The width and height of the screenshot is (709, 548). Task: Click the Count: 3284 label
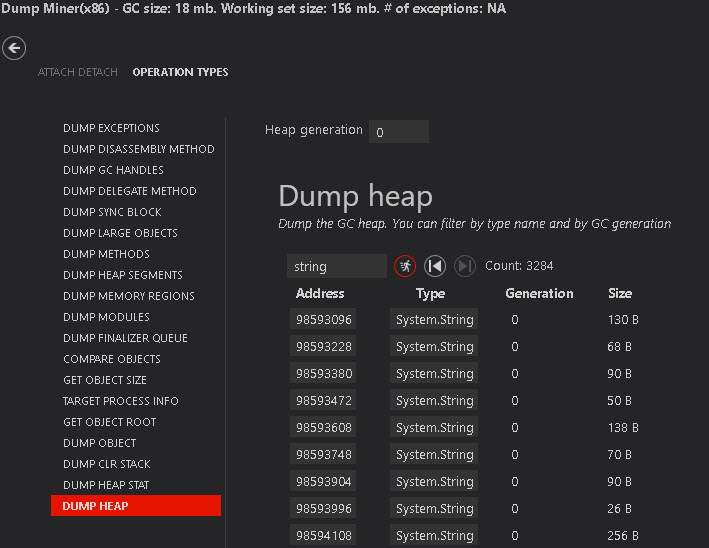pos(519,266)
